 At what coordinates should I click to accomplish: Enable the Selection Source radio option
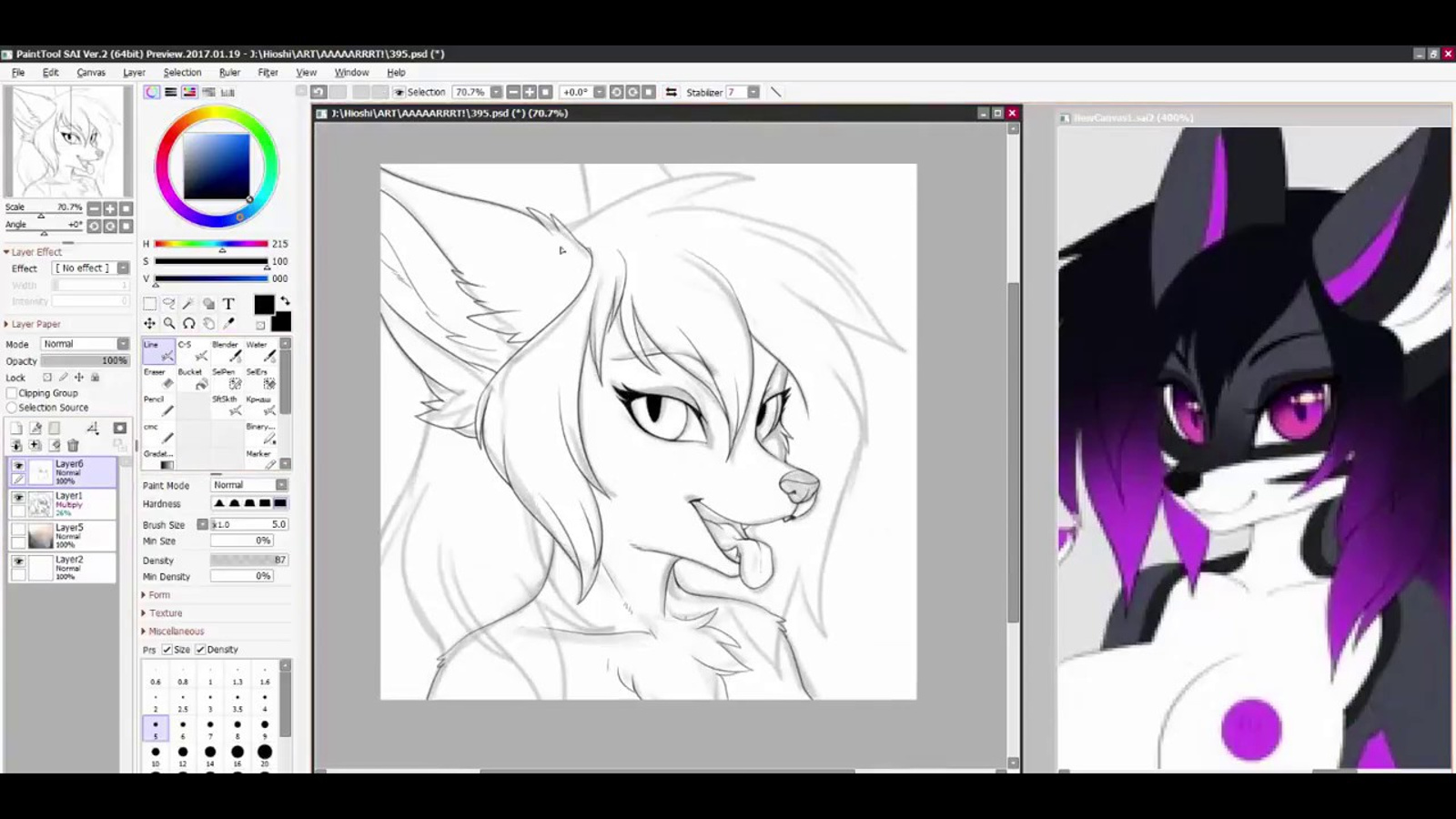(x=12, y=408)
